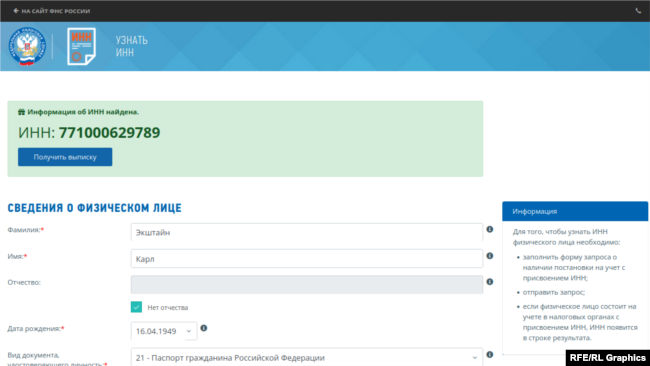Select the ИНН number 771000629789
This screenshot has width=650, height=366.
coord(109,133)
